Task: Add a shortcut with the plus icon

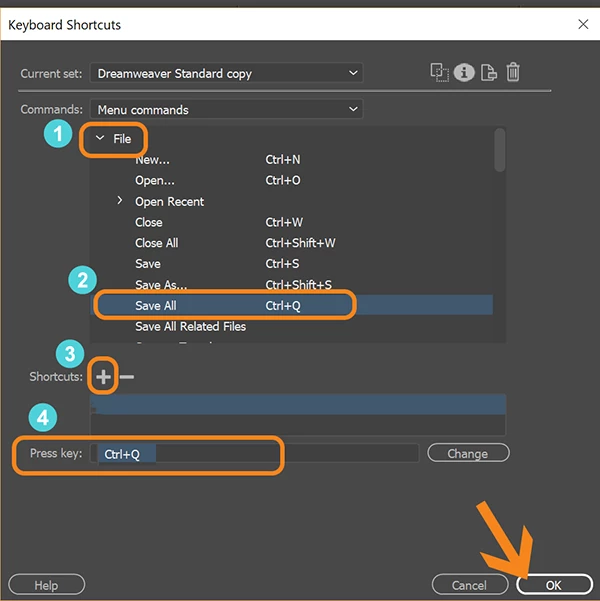Action: (x=103, y=376)
